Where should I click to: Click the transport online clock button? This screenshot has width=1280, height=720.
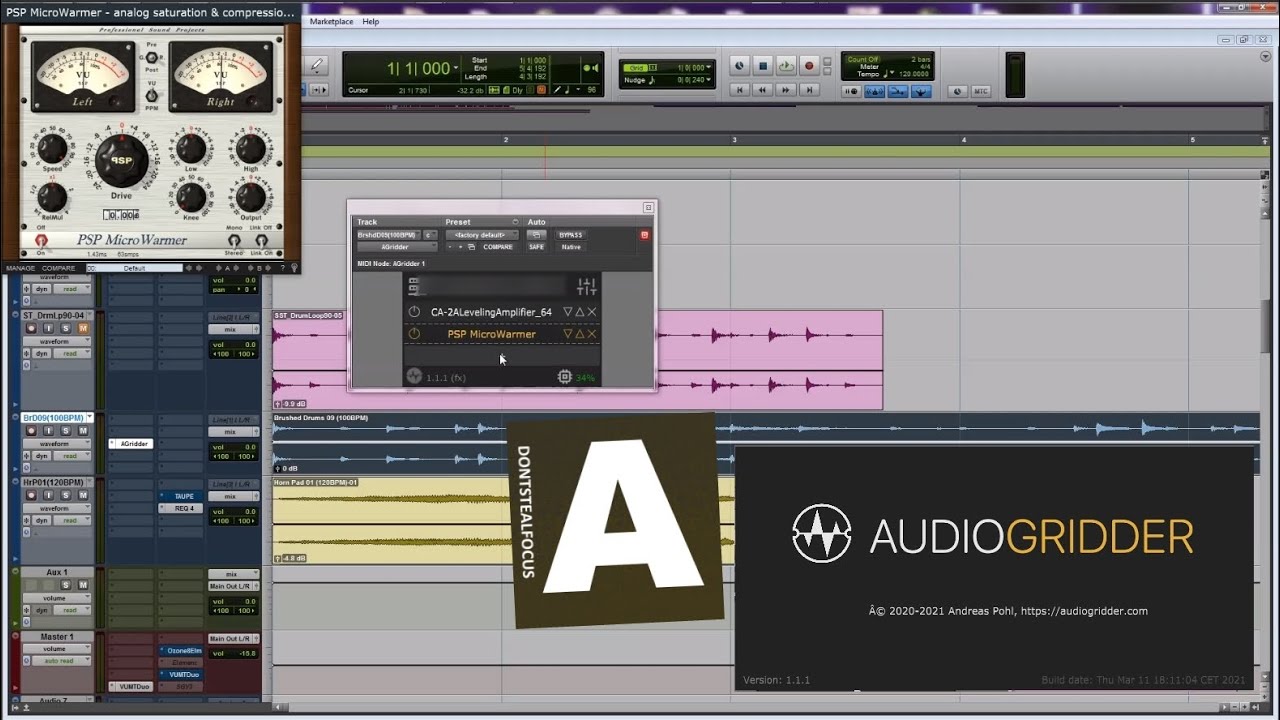(739, 66)
